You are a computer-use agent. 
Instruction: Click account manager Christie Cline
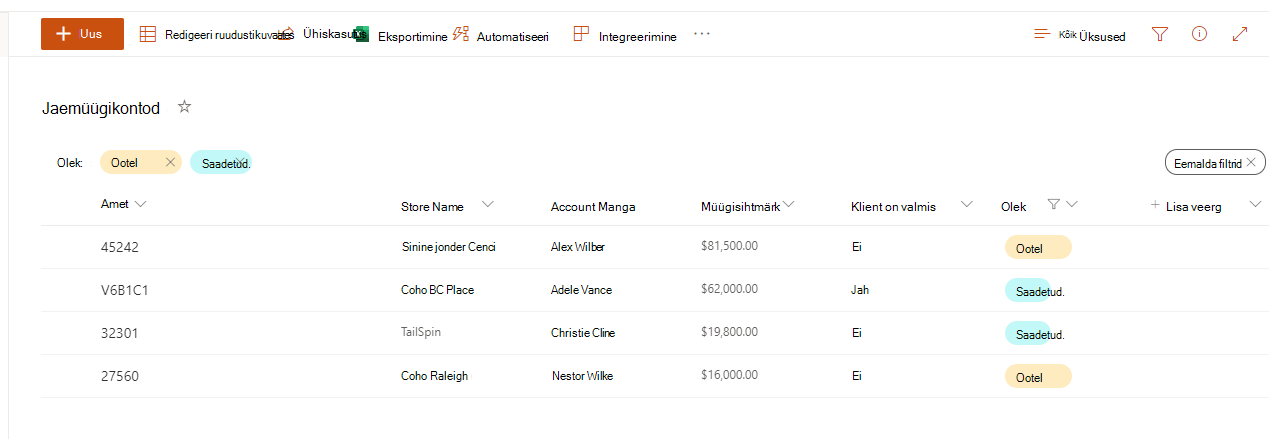coord(583,333)
